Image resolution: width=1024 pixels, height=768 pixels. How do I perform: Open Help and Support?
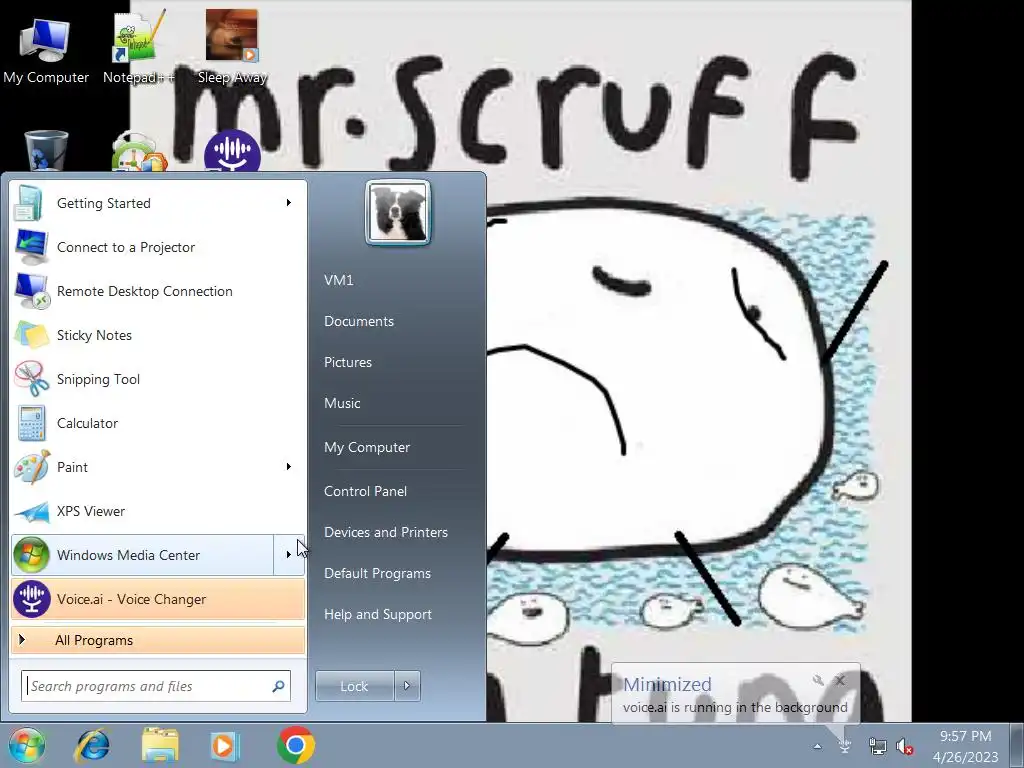click(377, 615)
